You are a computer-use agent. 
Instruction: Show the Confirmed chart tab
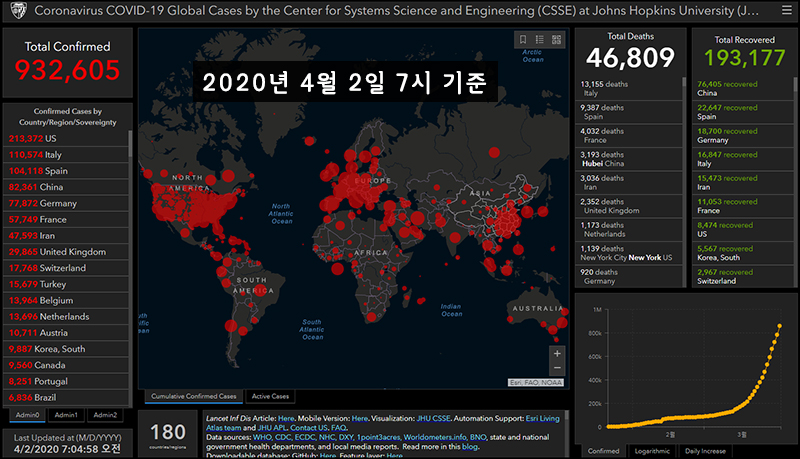[604, 451]
